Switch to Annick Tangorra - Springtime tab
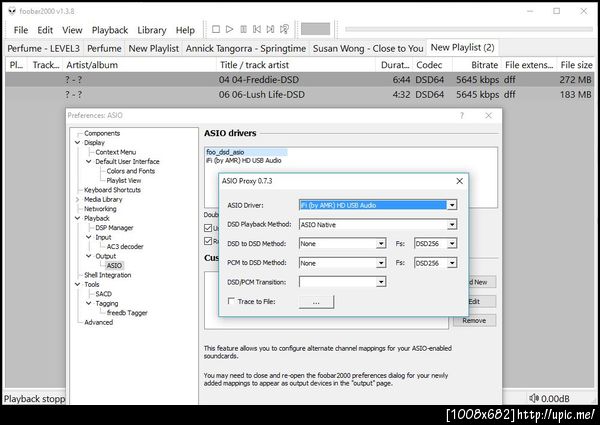The width and height of the screenshot is (600, 425). point(246,49)
